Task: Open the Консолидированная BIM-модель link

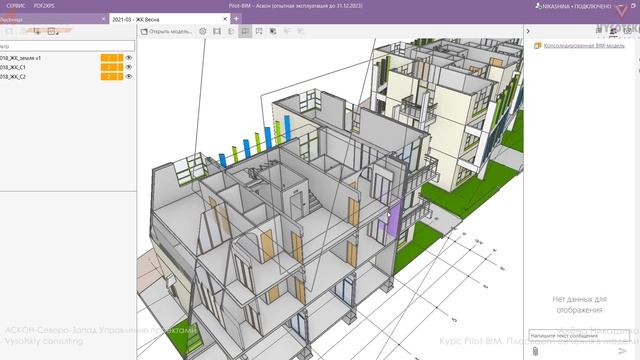Action: (584, 46)
